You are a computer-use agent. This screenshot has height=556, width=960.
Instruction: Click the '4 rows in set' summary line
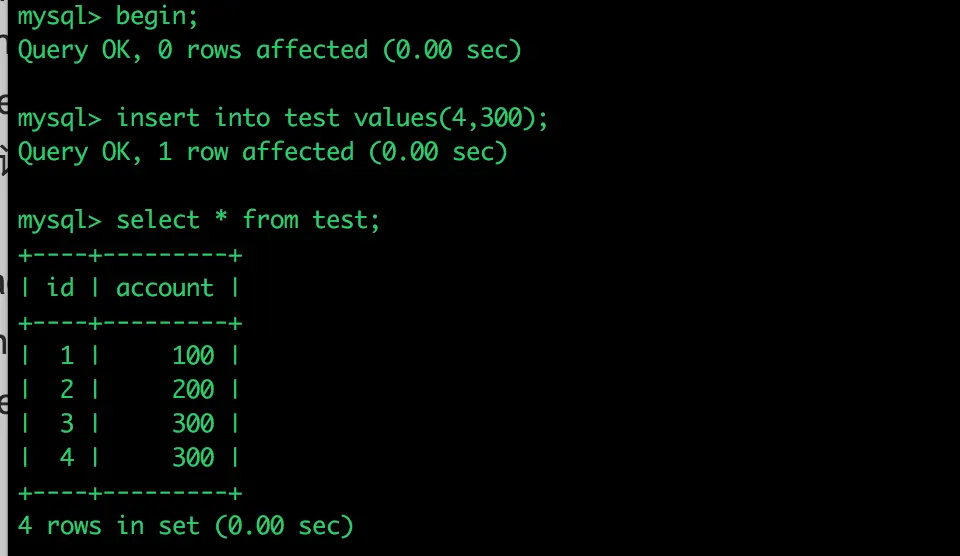[186, 526]
